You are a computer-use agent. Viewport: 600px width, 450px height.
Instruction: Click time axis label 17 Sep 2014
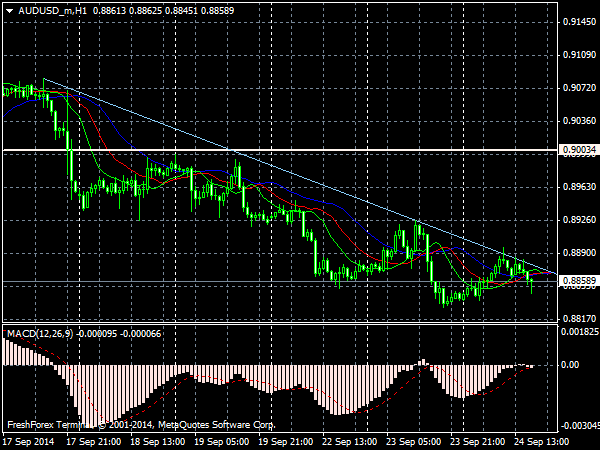click(28, 442)
